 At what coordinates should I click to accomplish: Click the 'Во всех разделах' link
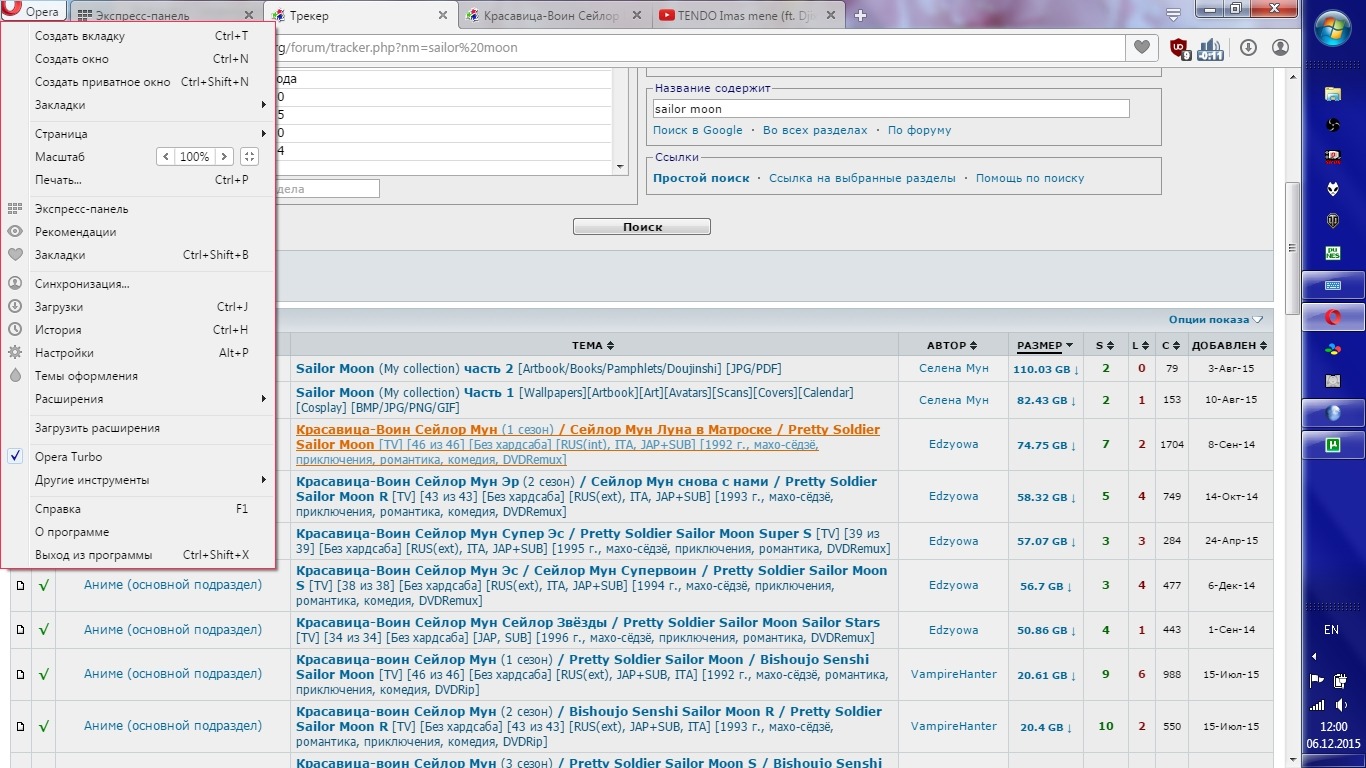pyautogui.click(x=815, y=130)
